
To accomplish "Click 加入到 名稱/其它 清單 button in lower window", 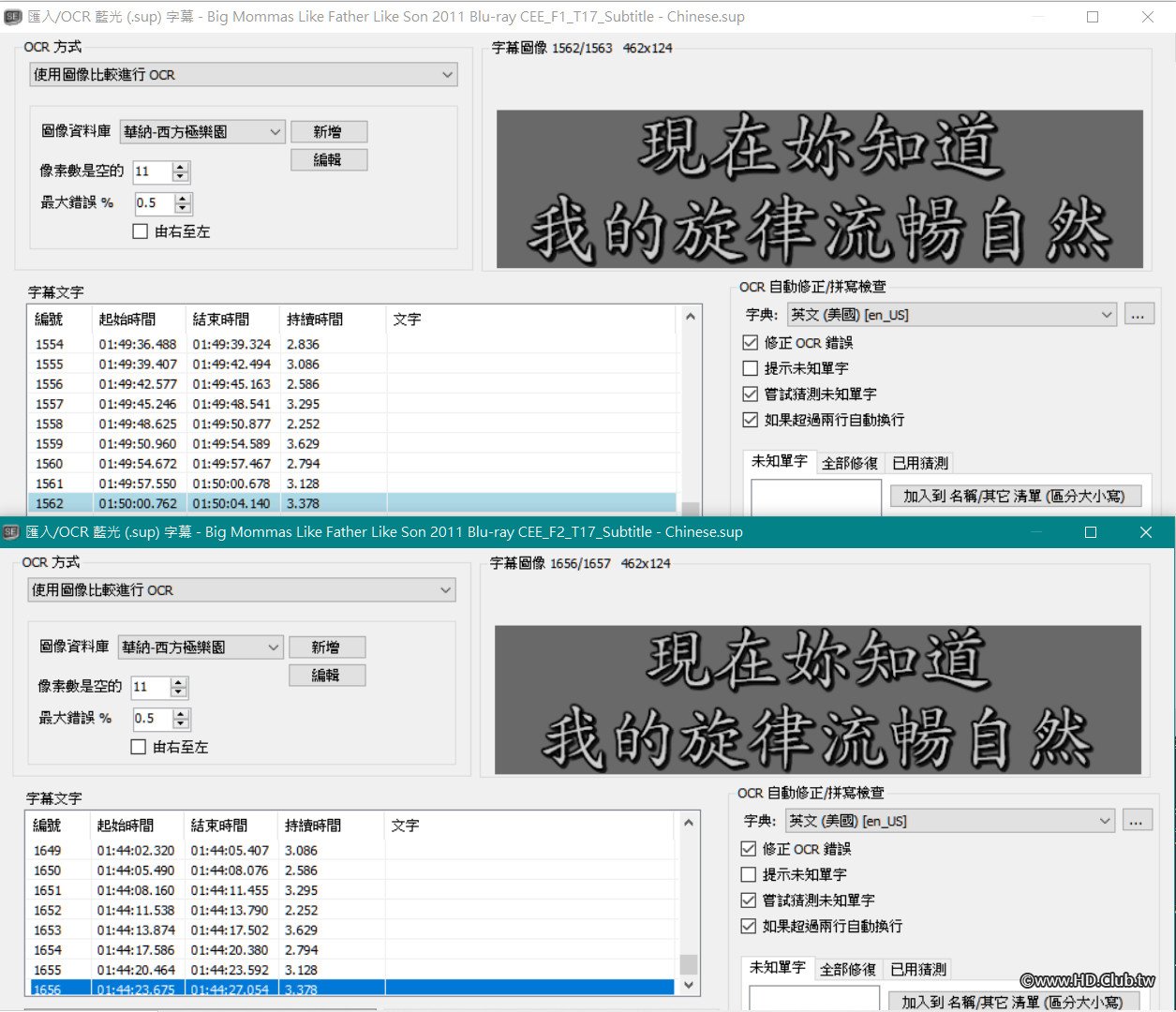I will [1014, 1002].
